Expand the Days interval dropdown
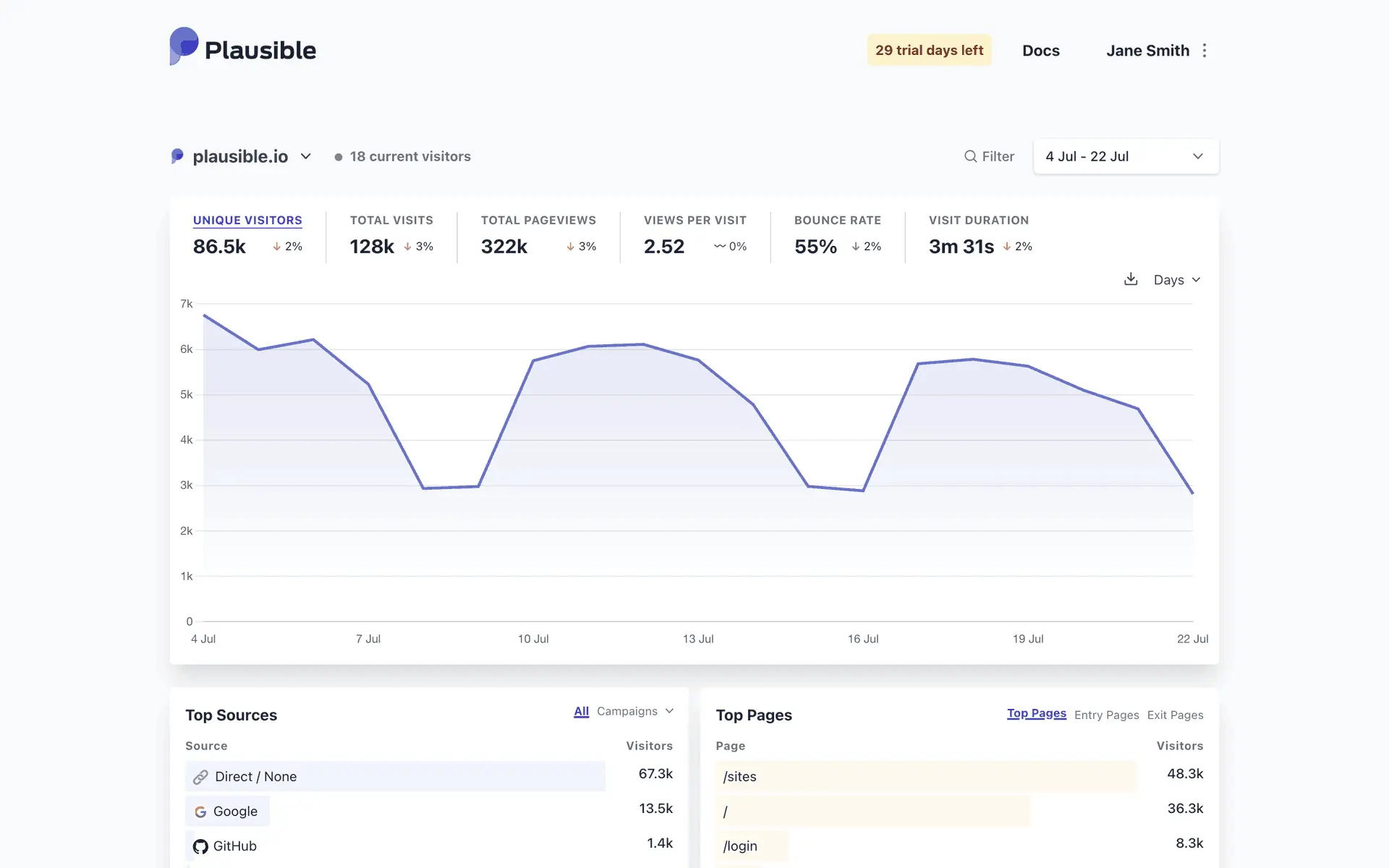This screenshot has height=868, width=1389. (x=1176, y=280)
